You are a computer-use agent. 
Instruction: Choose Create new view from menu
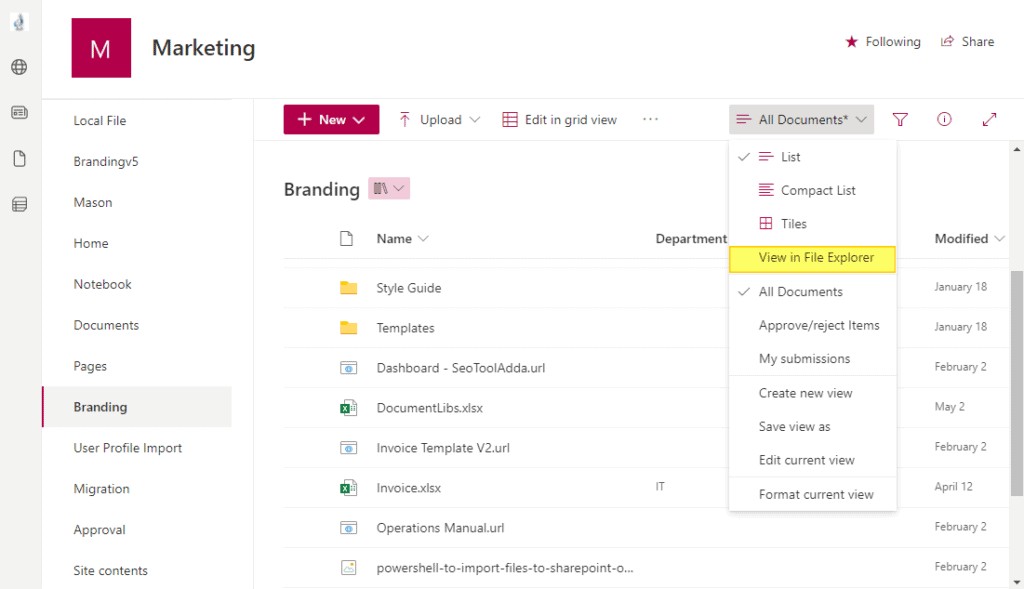(805, 393)
